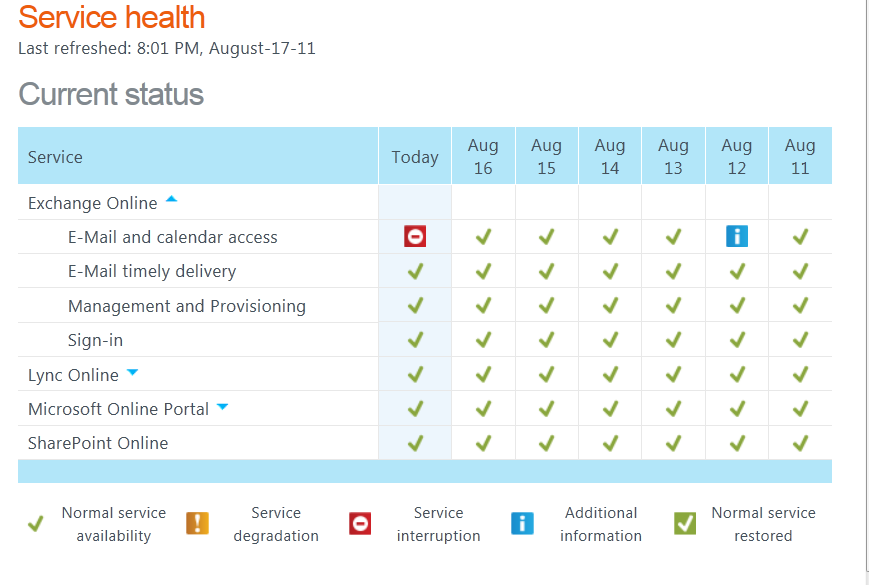869x585 pixels.
Task: Click the blue additional information icon under Aug 12
Action: [737, 237]
